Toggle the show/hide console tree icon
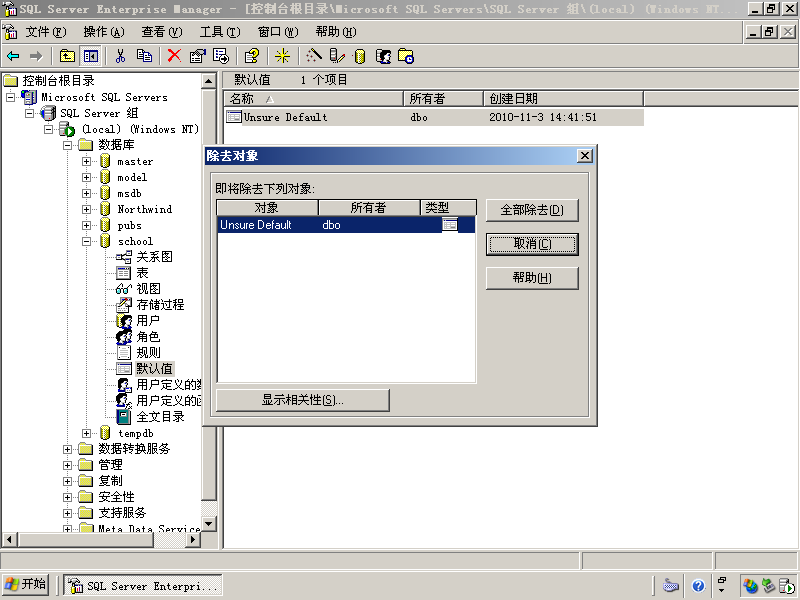The width and height of the screenshot is (800, 600). [x=91, y=56]
